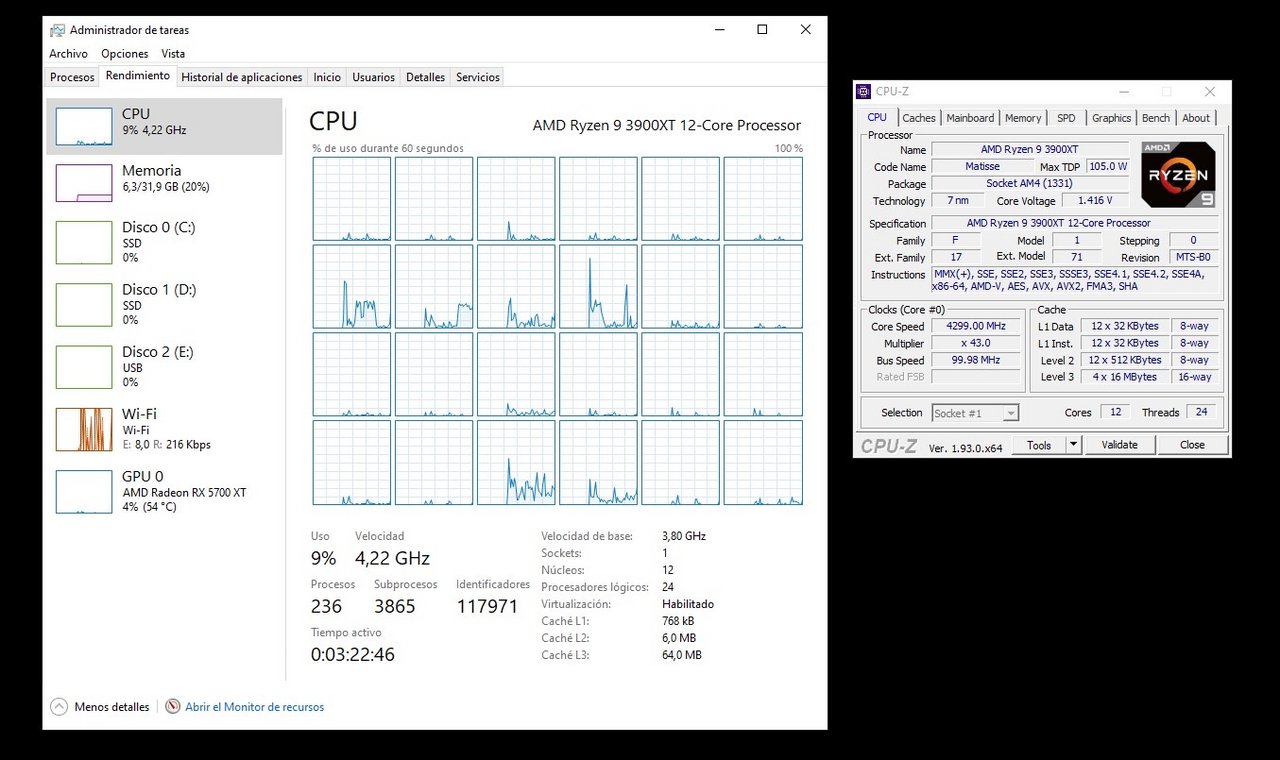Select the Wi-Fi performance item
Viewport: 1280px width, 760px height.
tap(165, 428)
